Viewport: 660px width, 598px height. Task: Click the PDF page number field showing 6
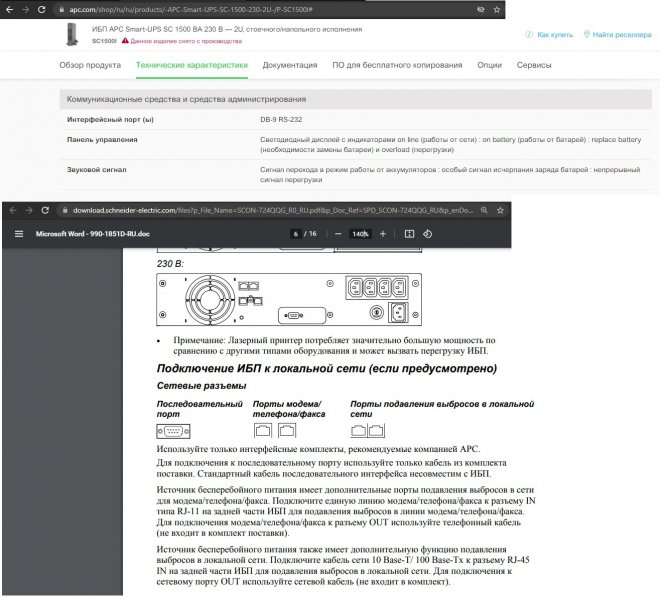tap(295, 234)
